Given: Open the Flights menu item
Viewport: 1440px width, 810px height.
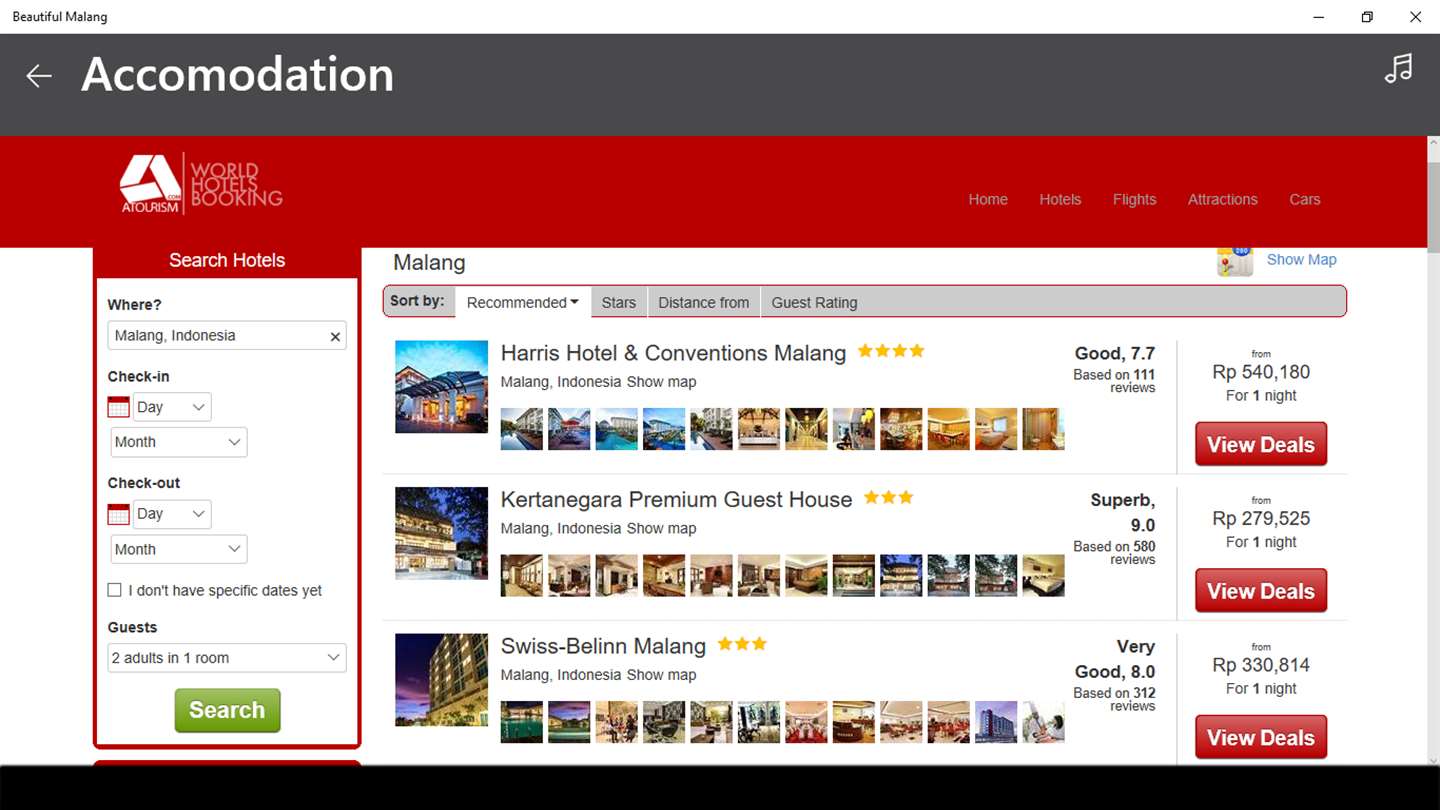Looking at the screenshot, I should 1134,200.
